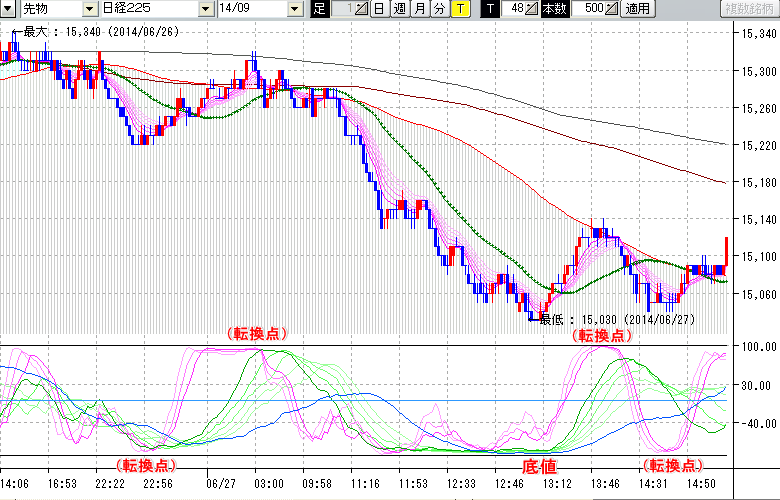The image size is (780, 500).
Task: Select the 日 daily timeframe button
Action: click(x=379, y=9)
